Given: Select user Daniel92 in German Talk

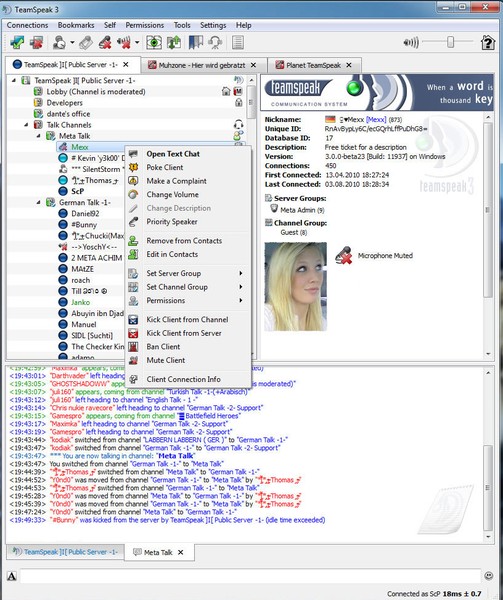Looking at the screenshot, I should (x=85, y=214).
